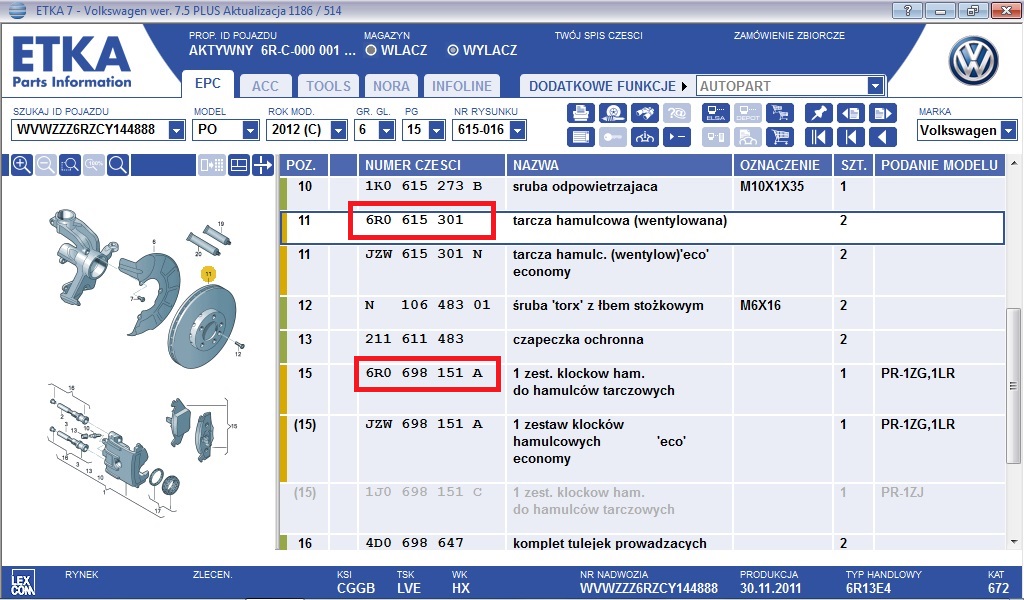Click the zoom region selection magnifier
This screenshot has height=600, width=1024.
[x=70, y=165]
